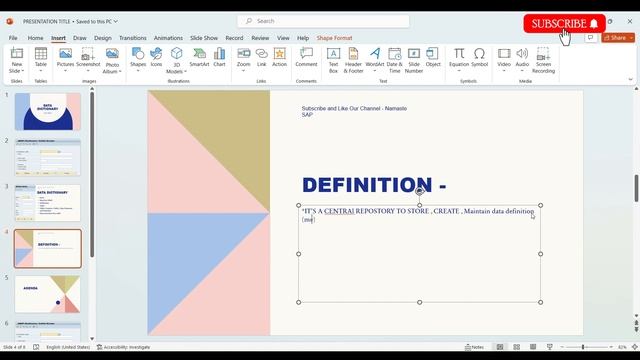Click Accessibility: Investigate status
Screen dimensions: 640x360
(x=124, y=347)
